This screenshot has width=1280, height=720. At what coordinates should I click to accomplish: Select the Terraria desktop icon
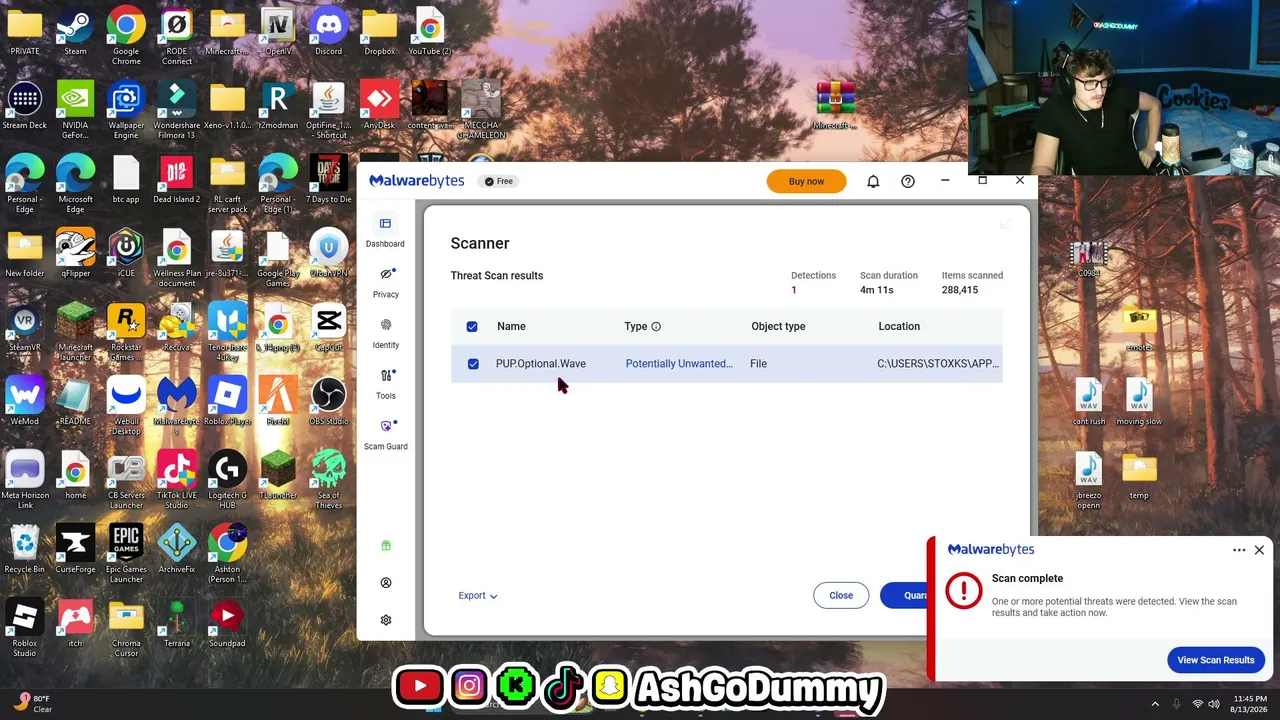click(176, 623)
